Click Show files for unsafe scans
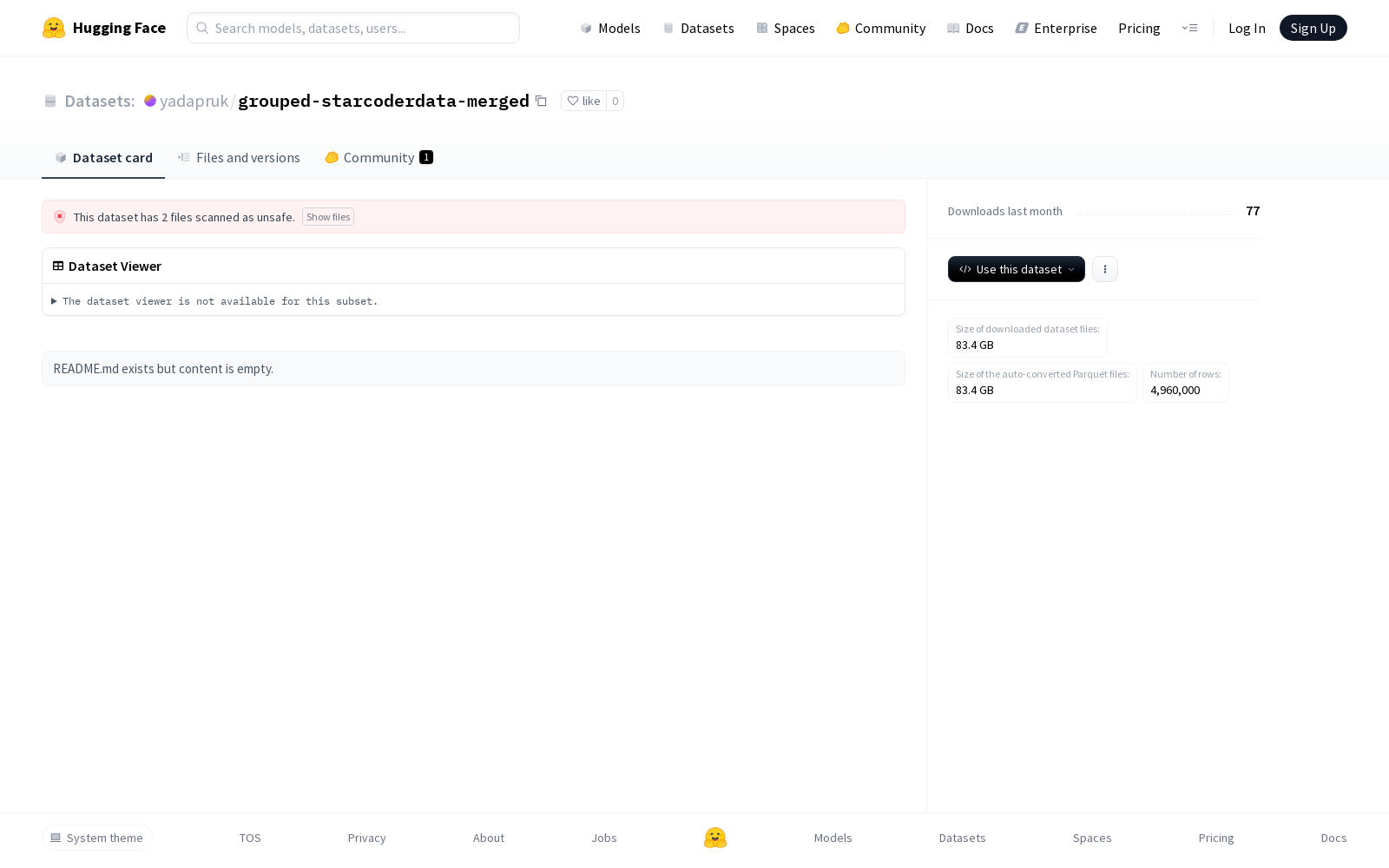 pyautogui.click(x=328, y=217)
